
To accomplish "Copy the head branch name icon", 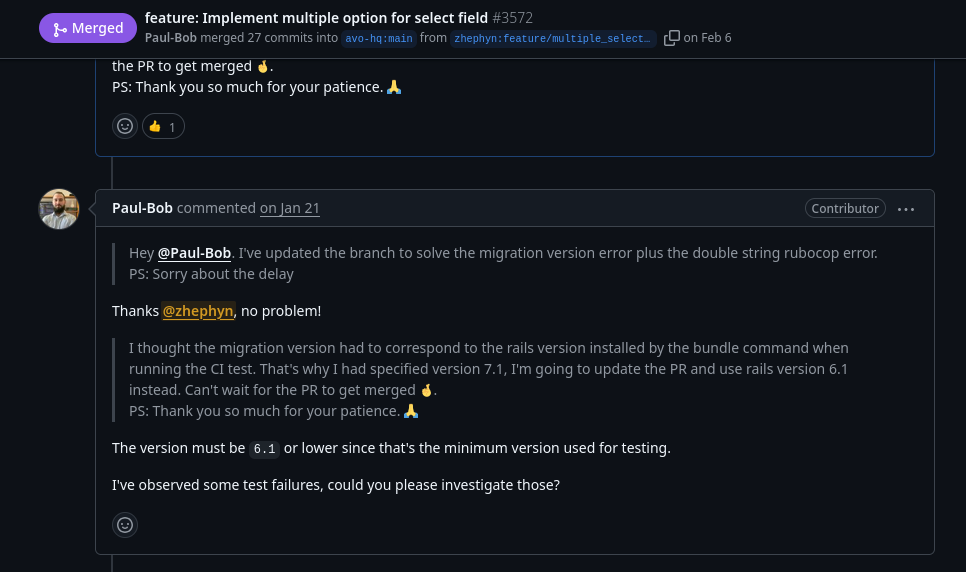I will pos(672,38).
